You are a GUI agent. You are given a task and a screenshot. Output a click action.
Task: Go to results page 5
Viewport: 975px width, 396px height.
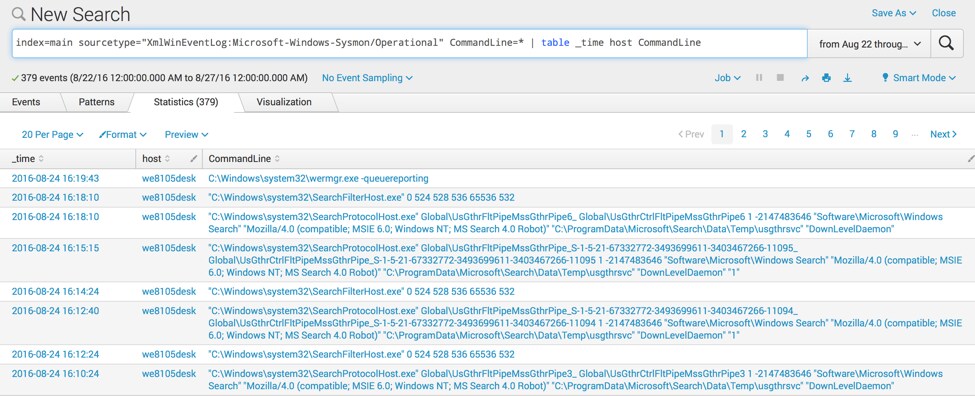pyautogui.click(x=808, y=134)
